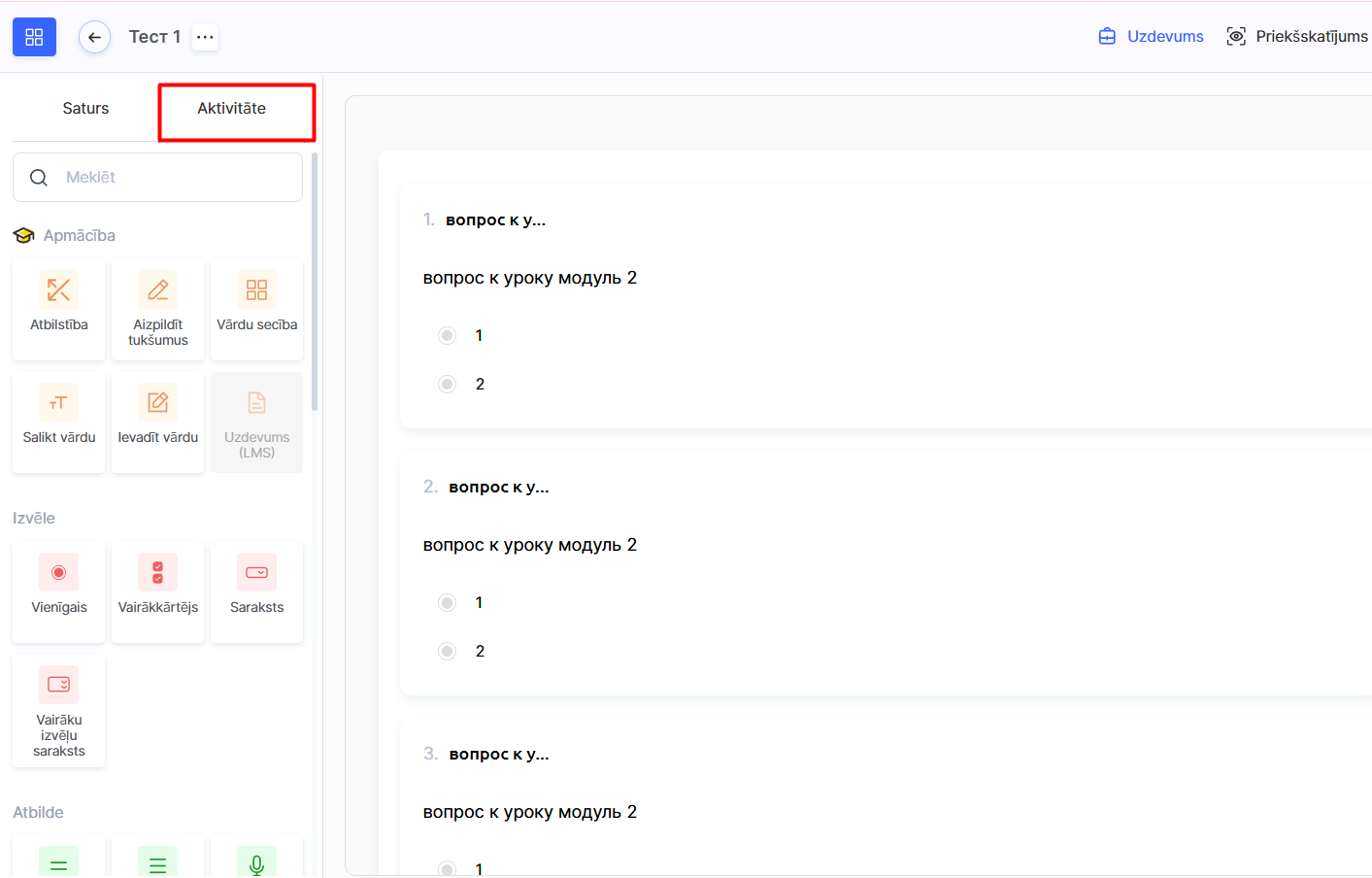Open Priekšskatījums preview

click(x=1296, y=37)
